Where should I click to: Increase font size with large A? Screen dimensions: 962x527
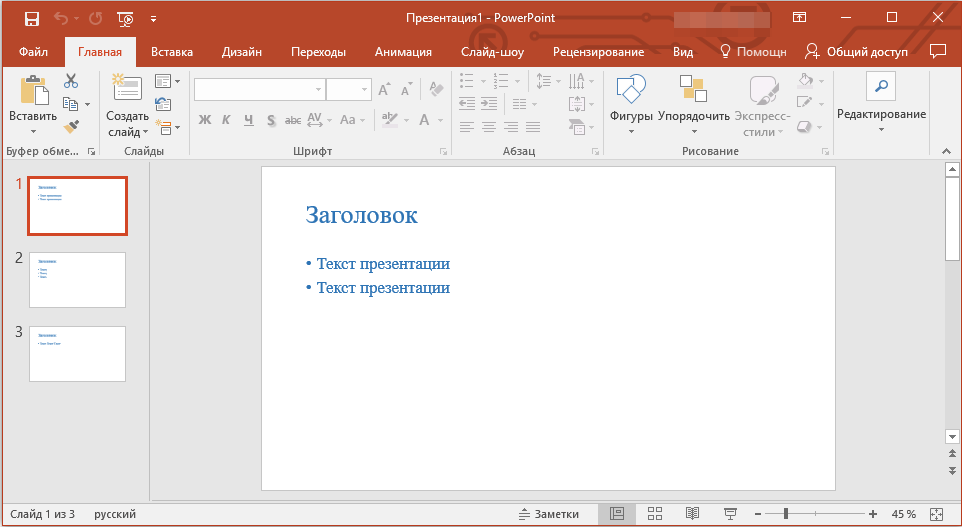pyautogui.click(x=384, y=90)
